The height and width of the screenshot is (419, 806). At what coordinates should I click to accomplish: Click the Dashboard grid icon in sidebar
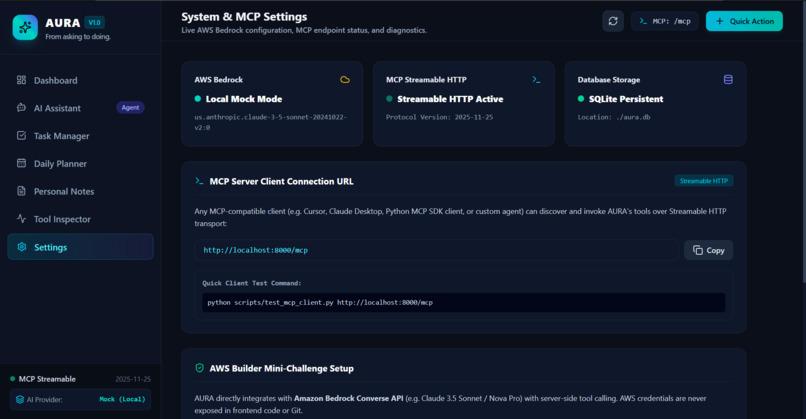pos(21,80)
